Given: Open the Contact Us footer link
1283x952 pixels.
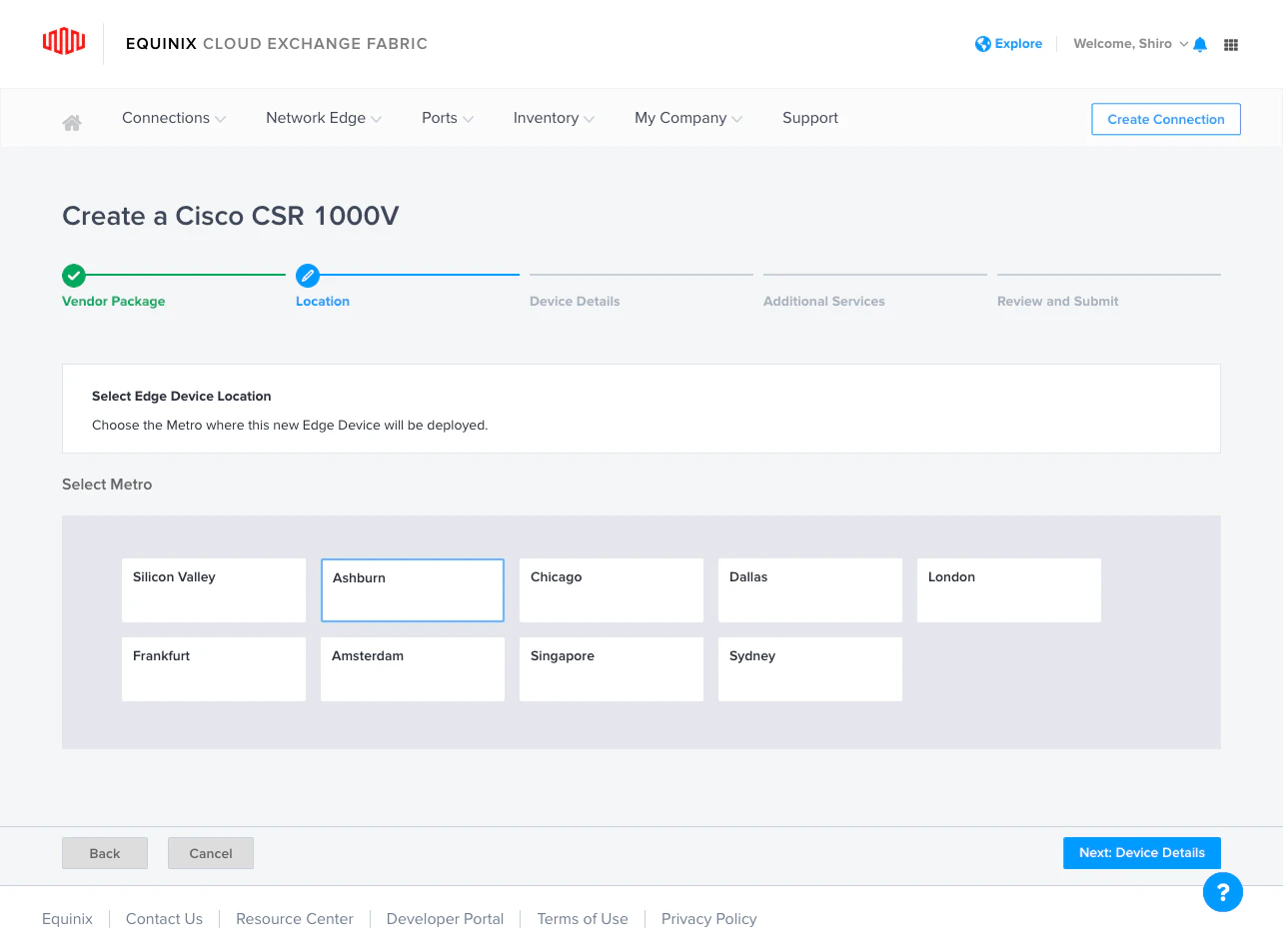Looking at the screenshot, I should [164, 919].
